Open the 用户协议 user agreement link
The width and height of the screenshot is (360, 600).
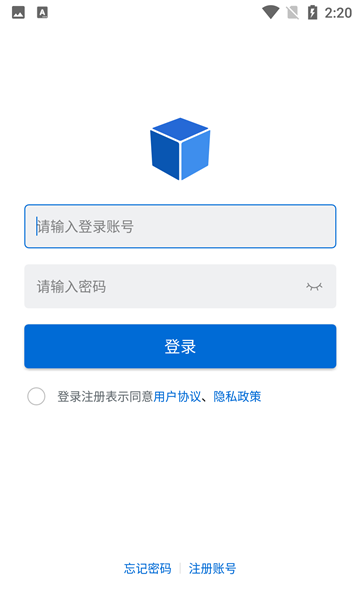click(177, 396)
